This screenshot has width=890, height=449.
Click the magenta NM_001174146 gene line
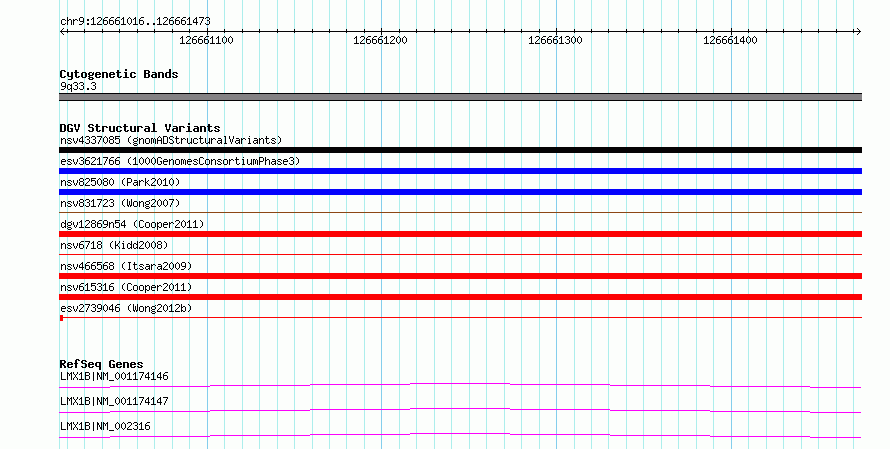[x=460, y=386]
